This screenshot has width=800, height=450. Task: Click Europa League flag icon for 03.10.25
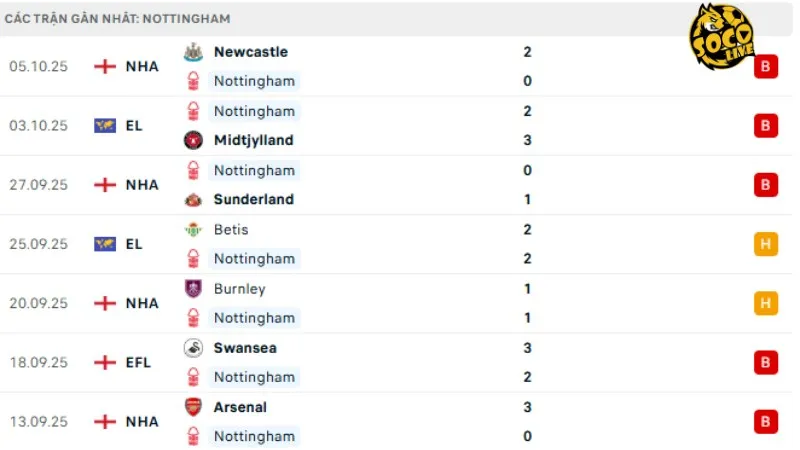pos(105,126)
